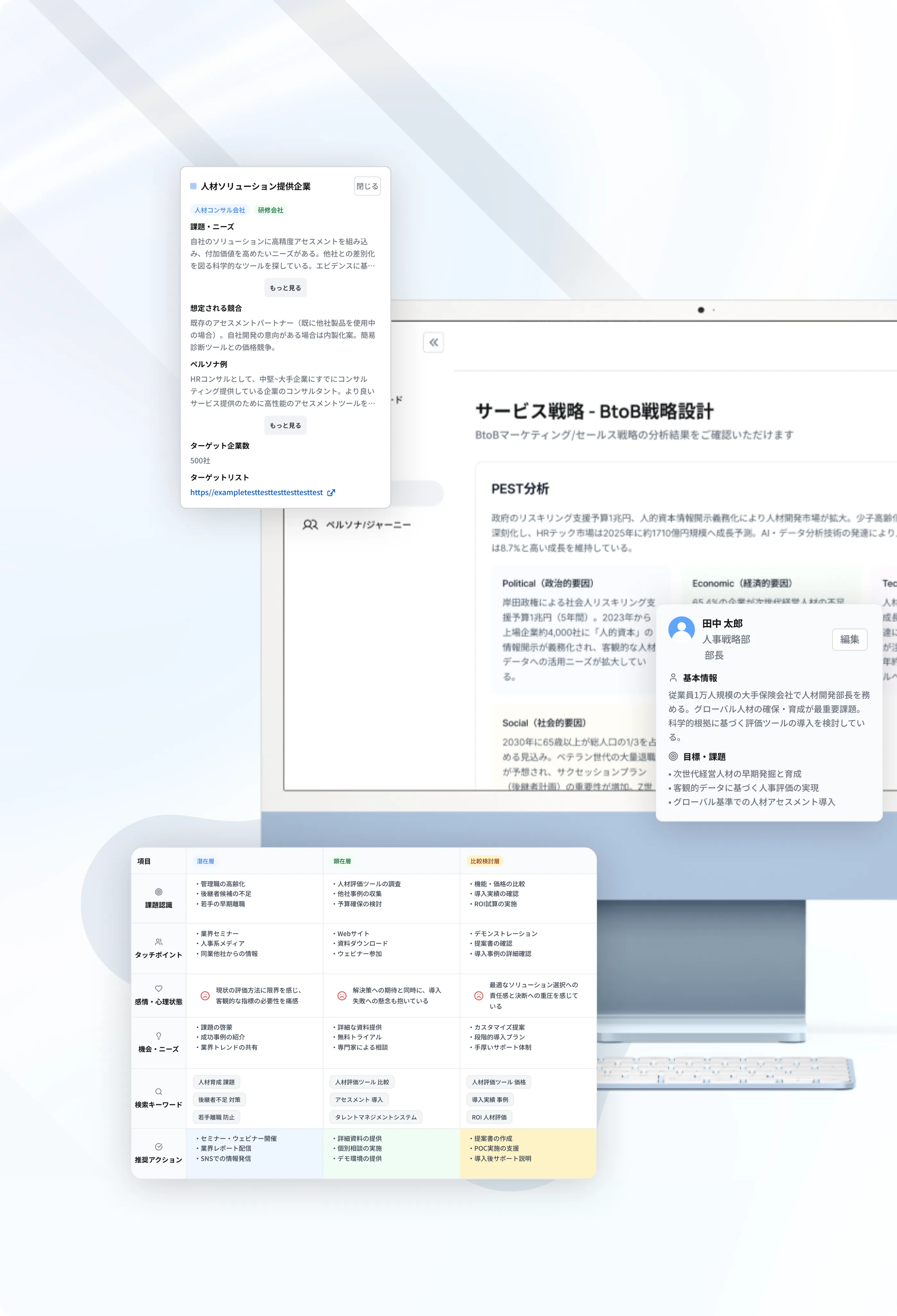Click the external link icon beside target list URL
The width and height of the screenshot is (897, 1316).
pyautogui.click(x=331, y=493)
